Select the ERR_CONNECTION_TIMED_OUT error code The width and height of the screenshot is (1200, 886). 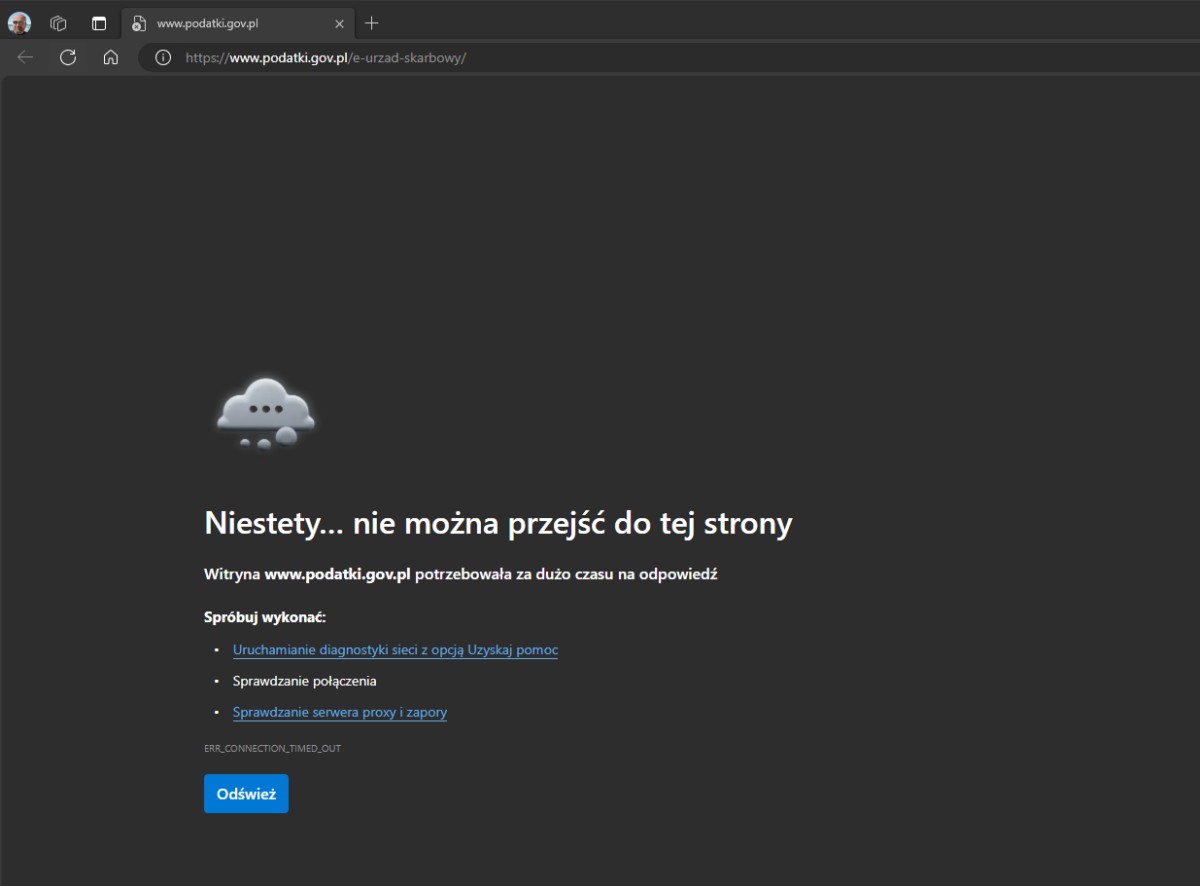[272, 747]
